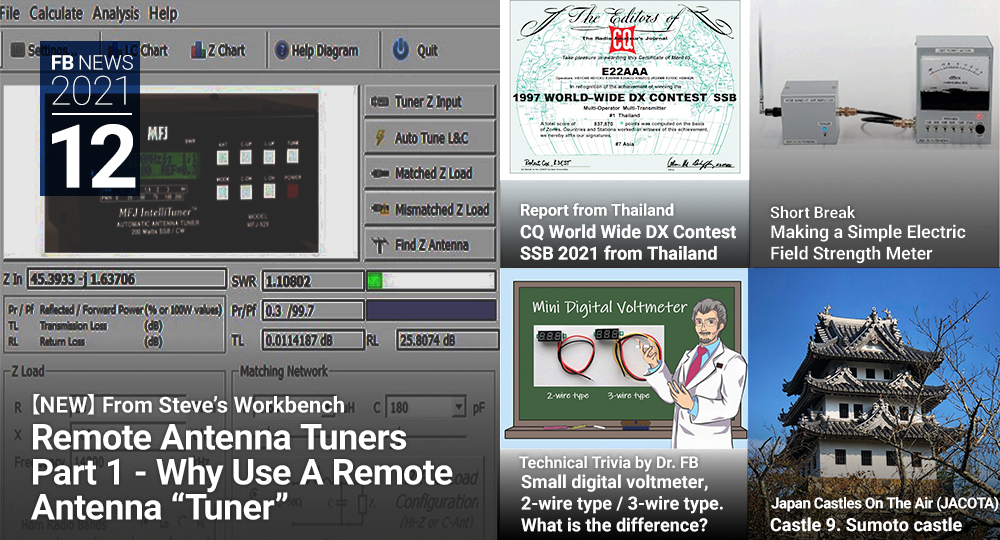The height and width of the screenshot is (540, 1000).
Task: Open the Analysis menu
Action: [116, 13]
